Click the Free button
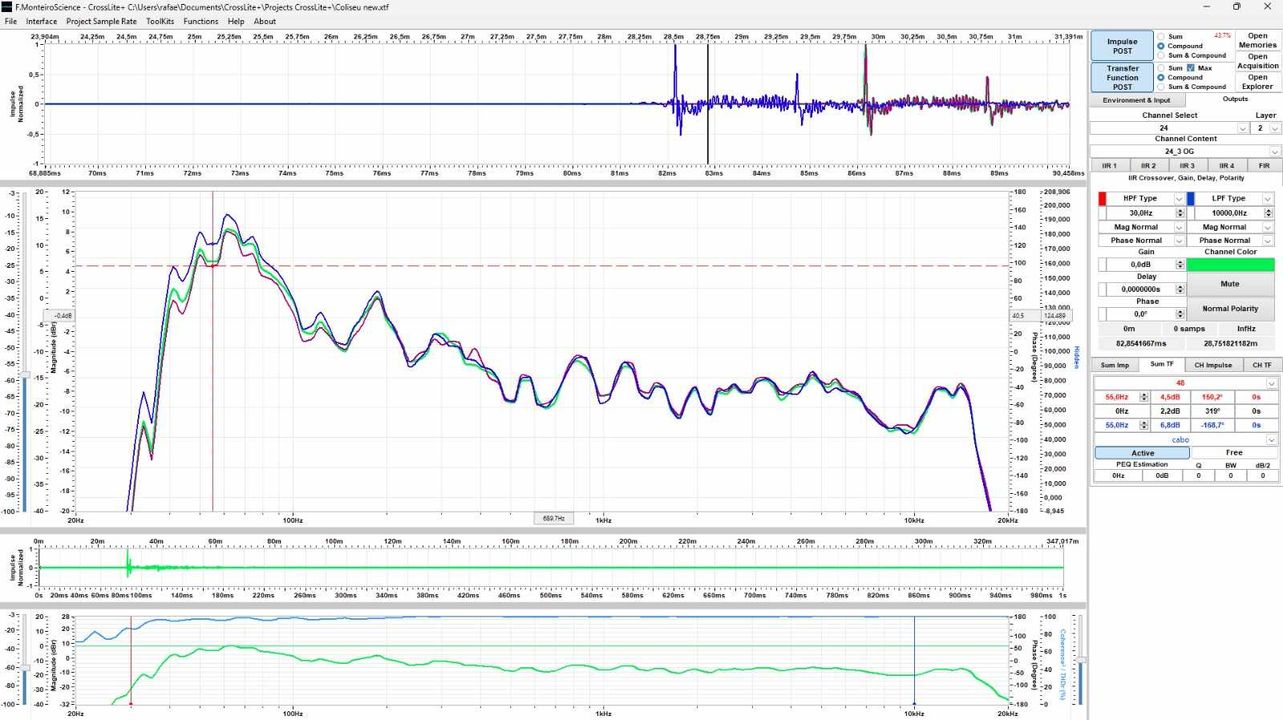 click(1234, 453)
